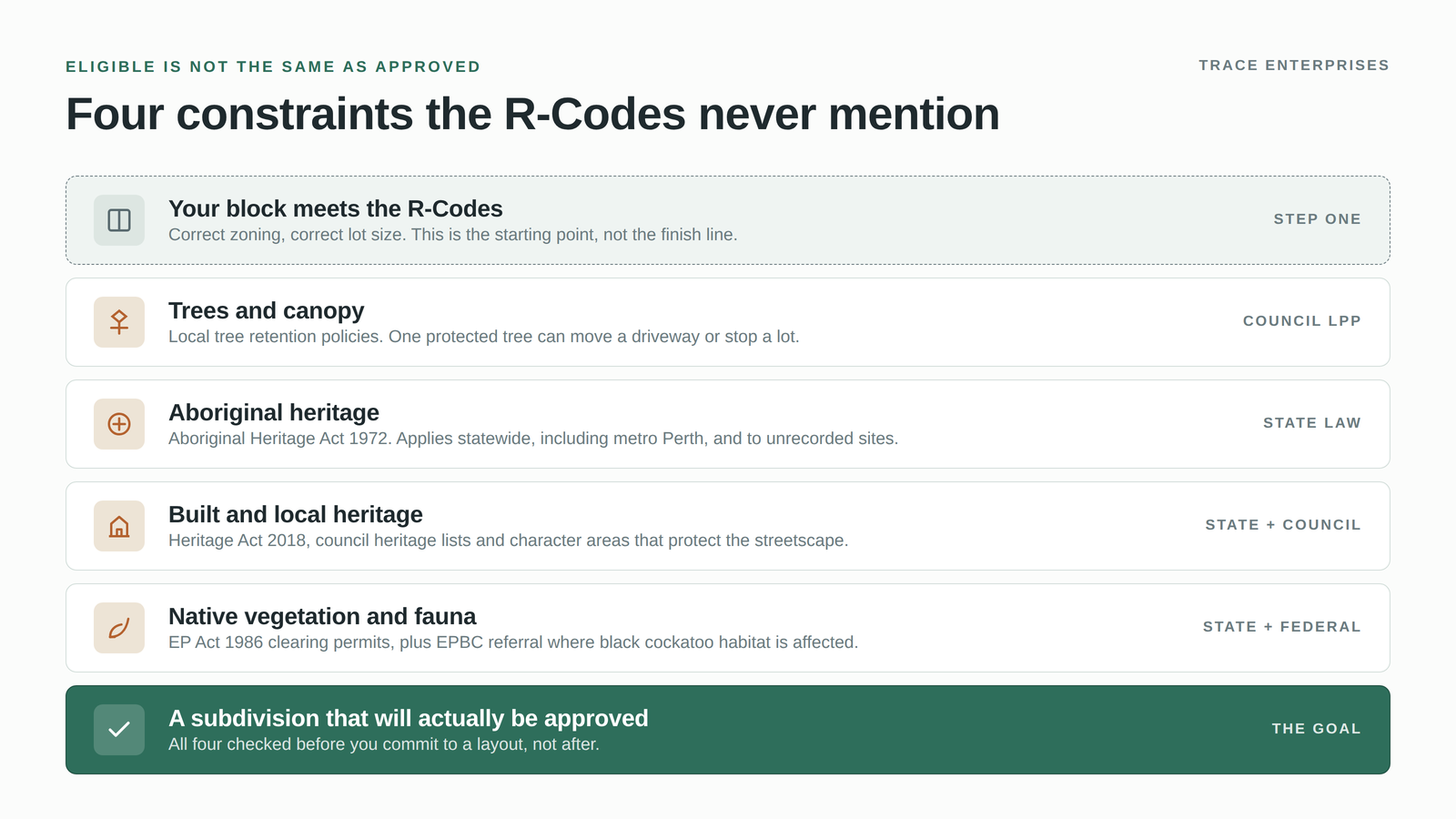The height and width of the screenshot is (819, 1456).
Task: Click the checkmark icon in the goal row
Action: pos(119,730)
